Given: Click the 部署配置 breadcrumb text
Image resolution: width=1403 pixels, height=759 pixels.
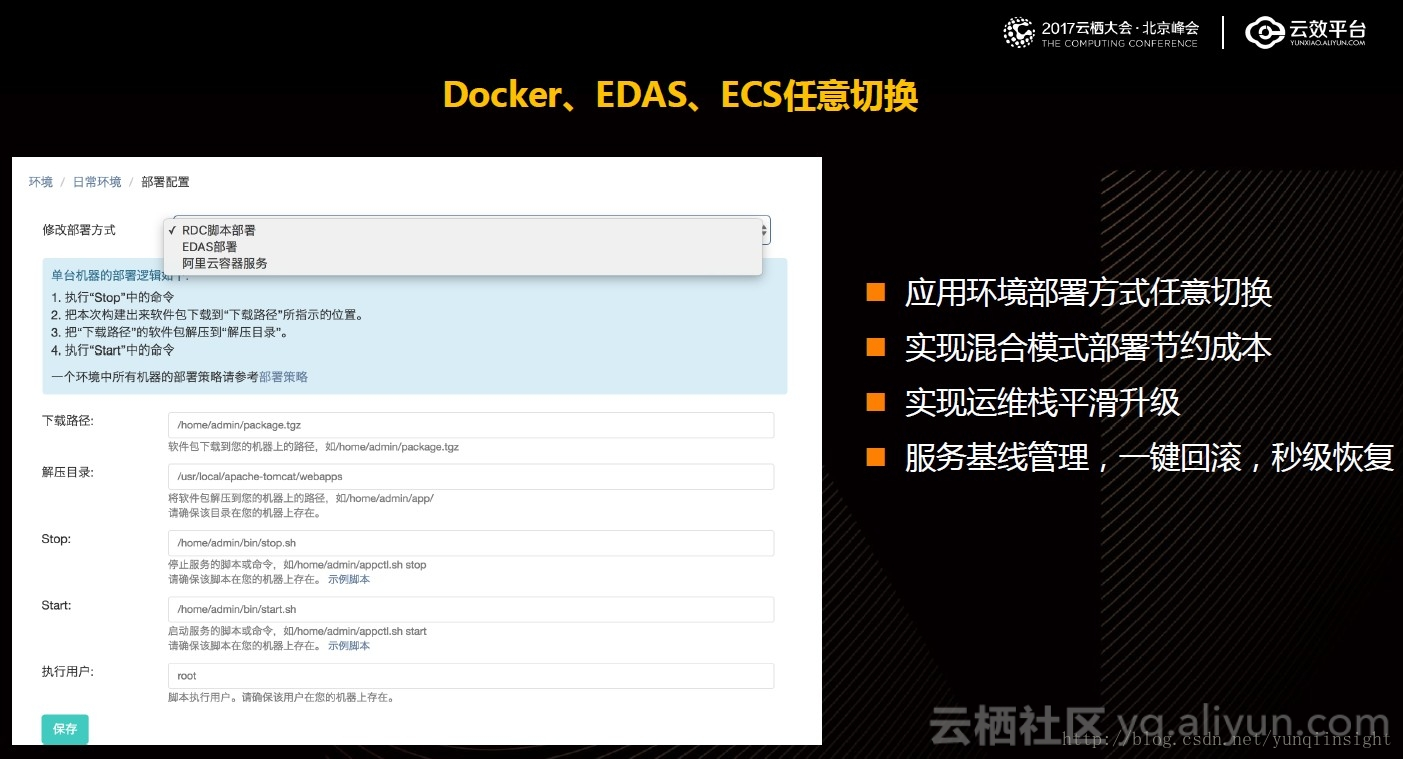Looking at the screenshot, I should 165,182.
